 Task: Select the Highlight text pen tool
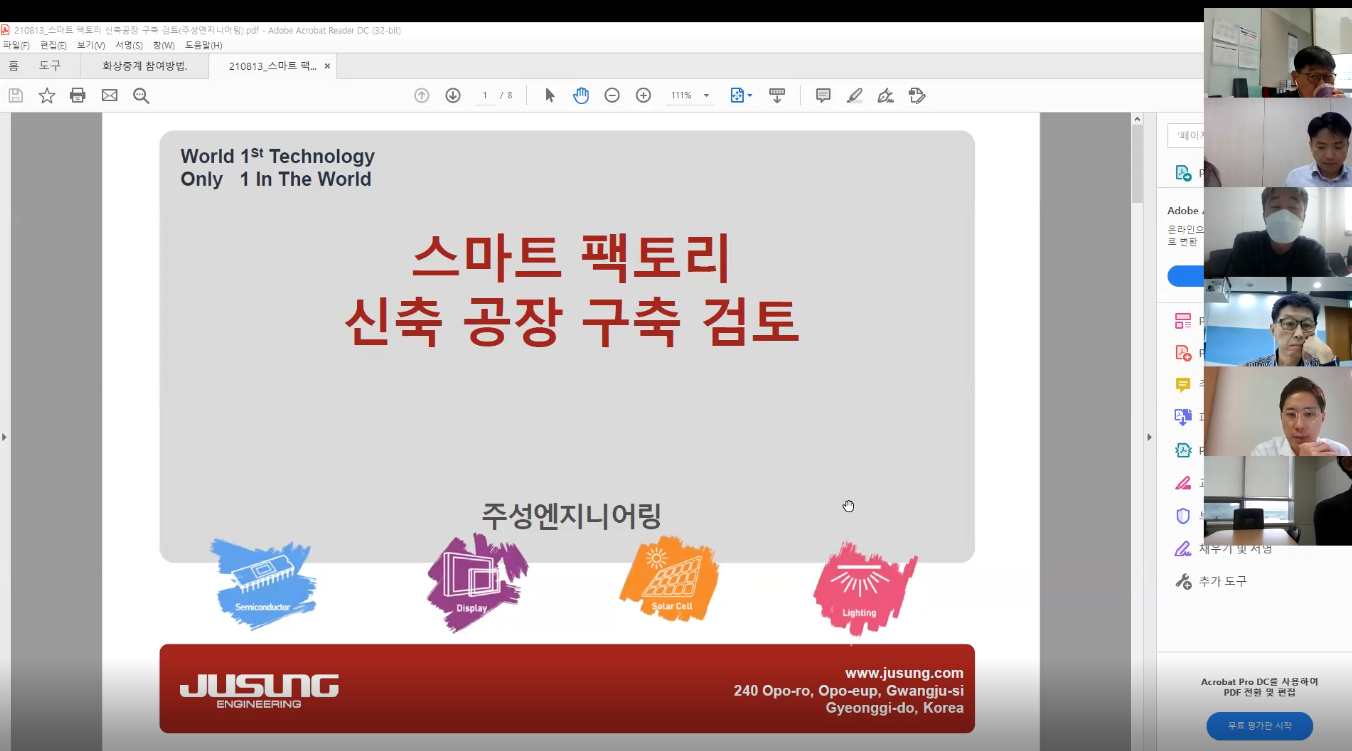tap(854, 95)
